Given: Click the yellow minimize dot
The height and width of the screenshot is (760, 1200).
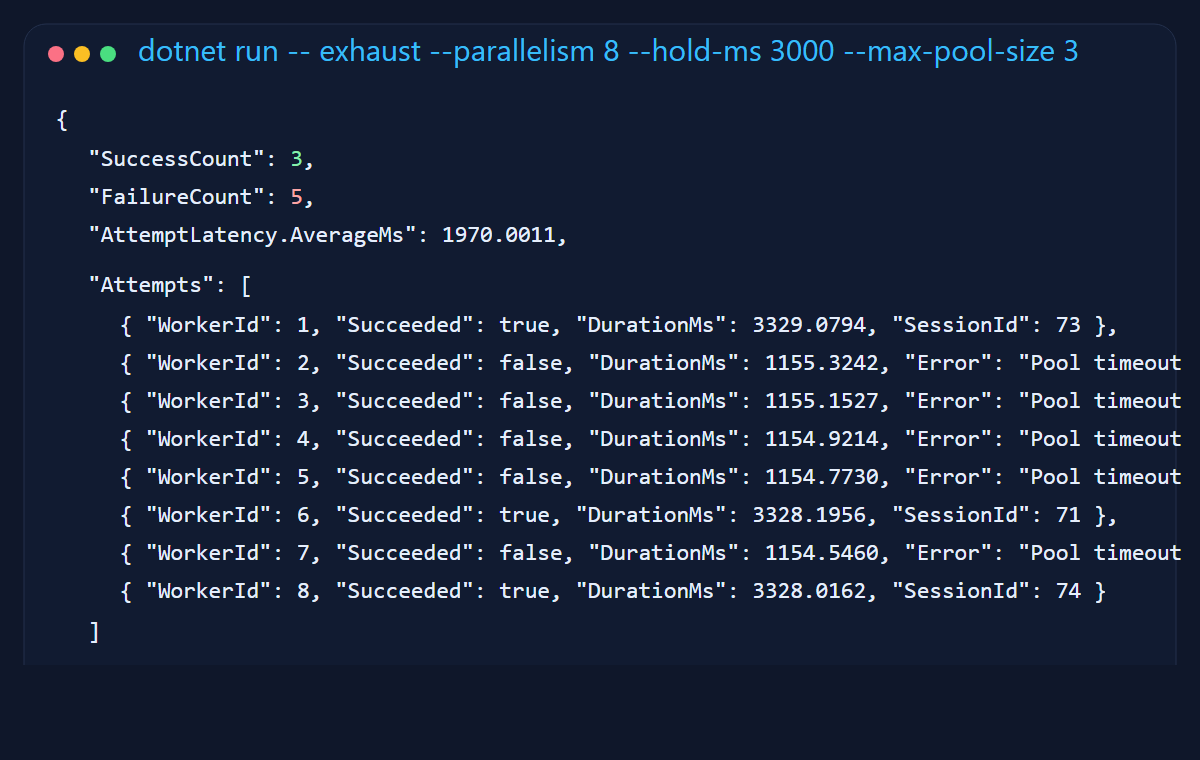Looking at the screenshot, I should (82, 54).
